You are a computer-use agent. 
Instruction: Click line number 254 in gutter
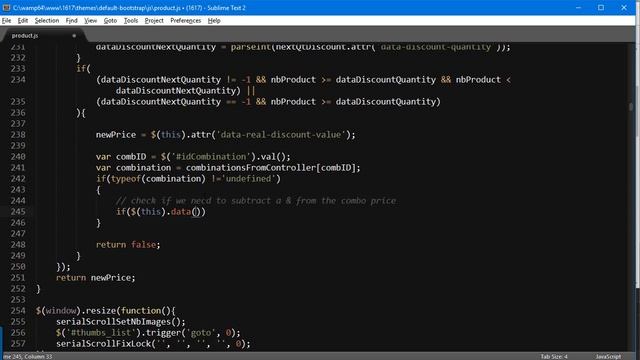(x=18, y=311)
